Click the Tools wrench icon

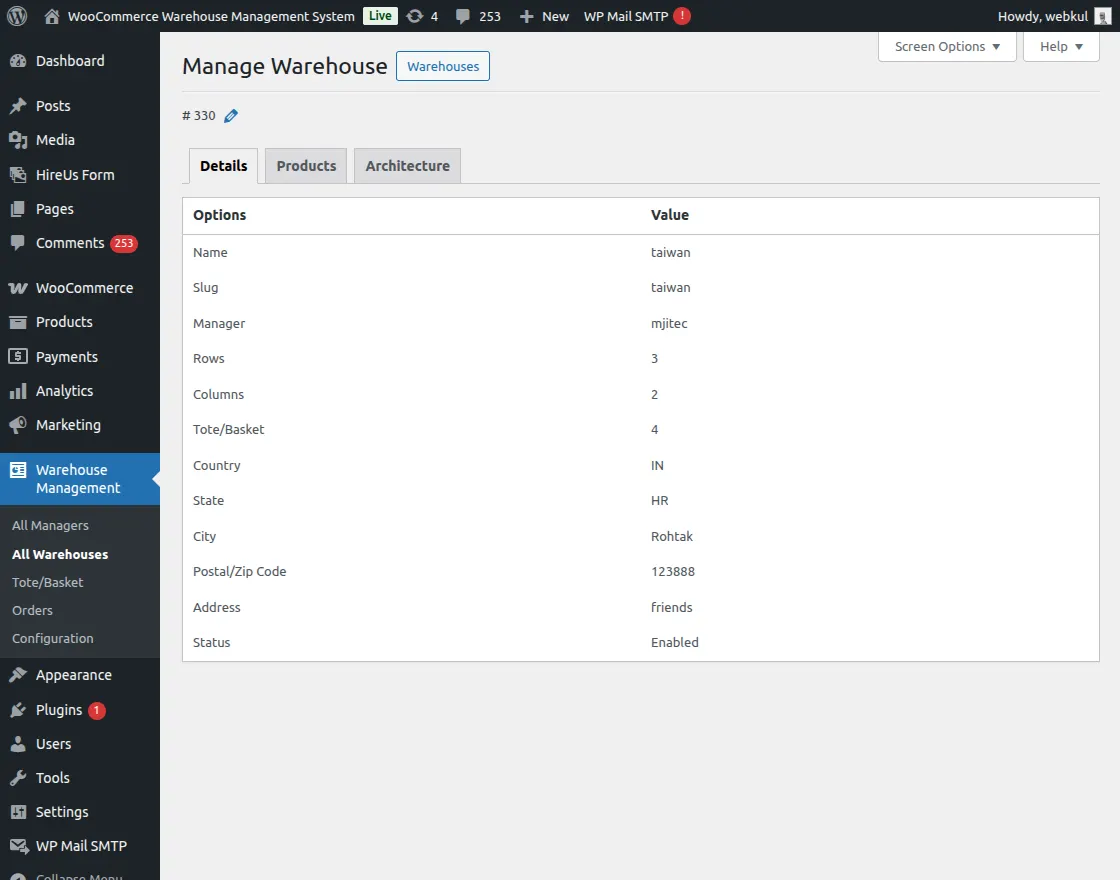tap(18, 778)
